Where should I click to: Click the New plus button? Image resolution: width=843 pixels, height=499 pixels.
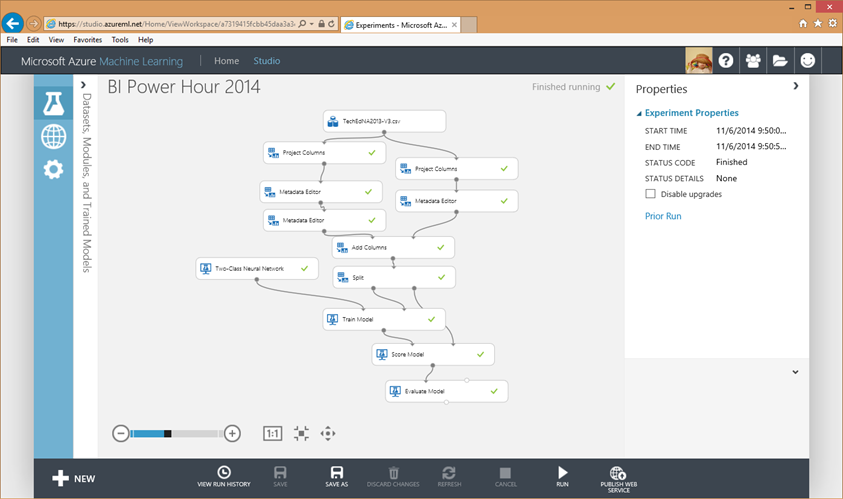point(74,478)
